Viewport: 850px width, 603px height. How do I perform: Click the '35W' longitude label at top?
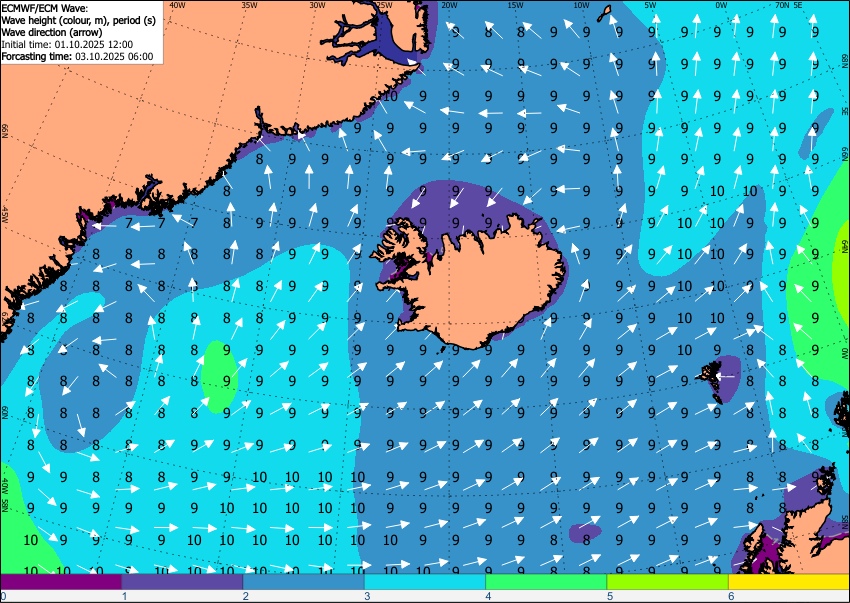click(249, 5)
